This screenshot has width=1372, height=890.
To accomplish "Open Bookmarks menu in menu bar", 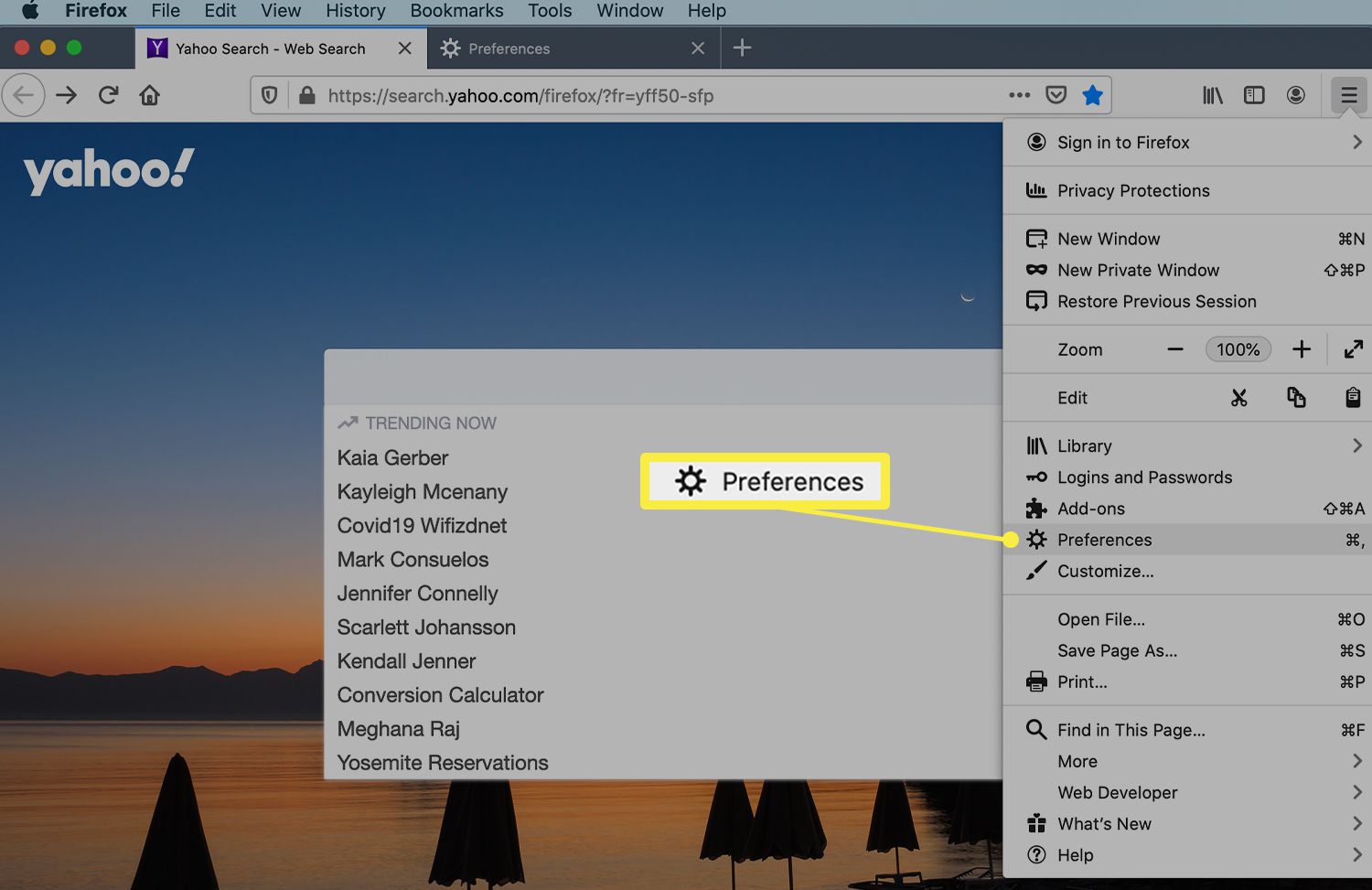I will click(x=456, y=11).
